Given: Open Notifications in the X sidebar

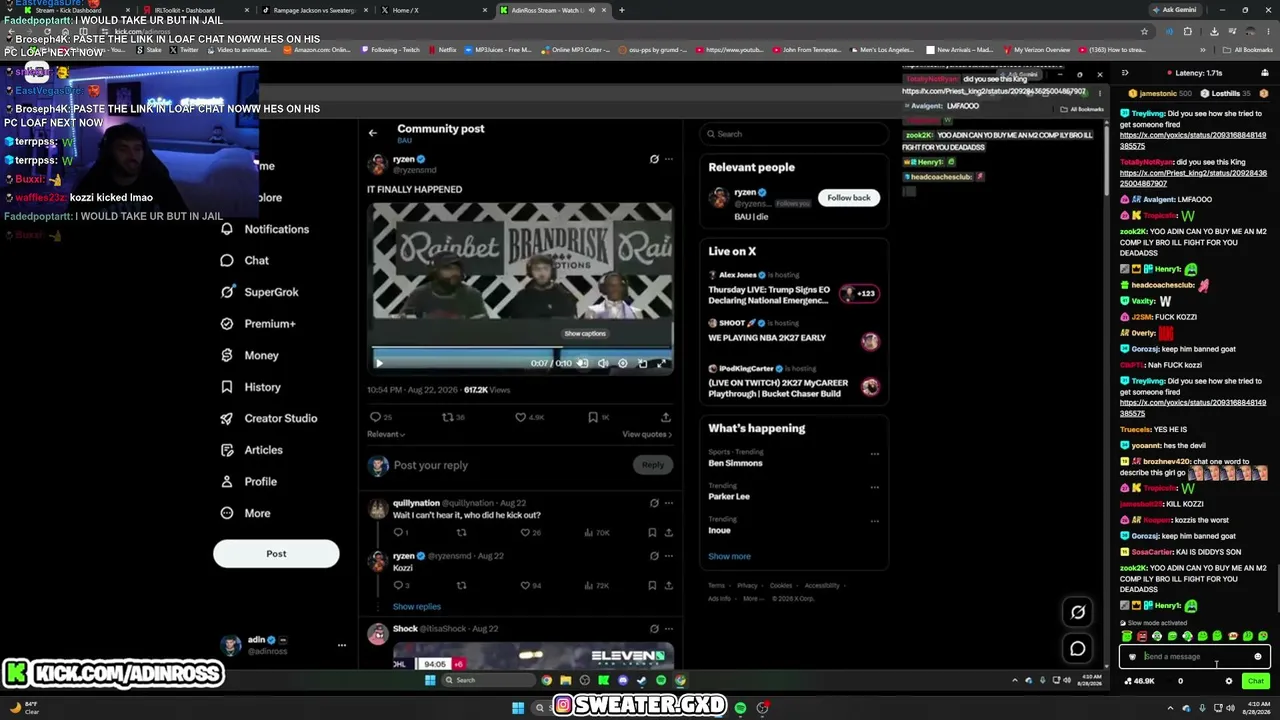Looking at the screenshot, I should click(264, 229).
